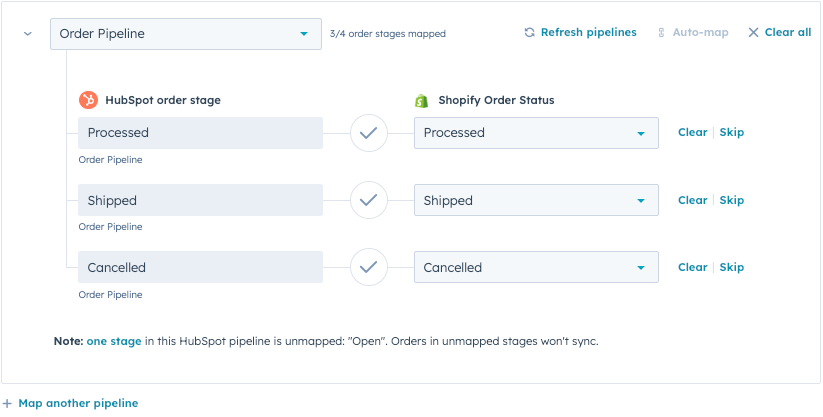Toggle the checkmark circle for Processed mapping
Viewport: 823px width, 417px height.
click(368, 133)
